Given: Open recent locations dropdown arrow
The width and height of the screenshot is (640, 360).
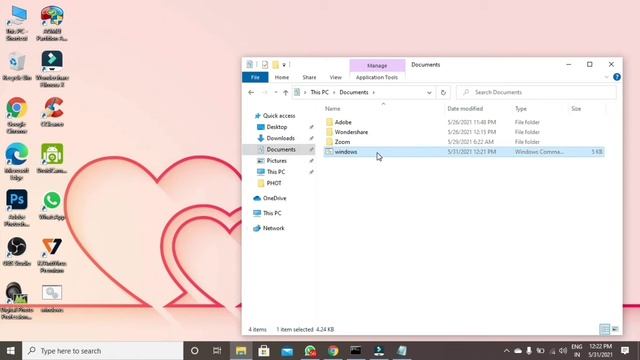Looking at the screenshot, I should coord(276,93).
